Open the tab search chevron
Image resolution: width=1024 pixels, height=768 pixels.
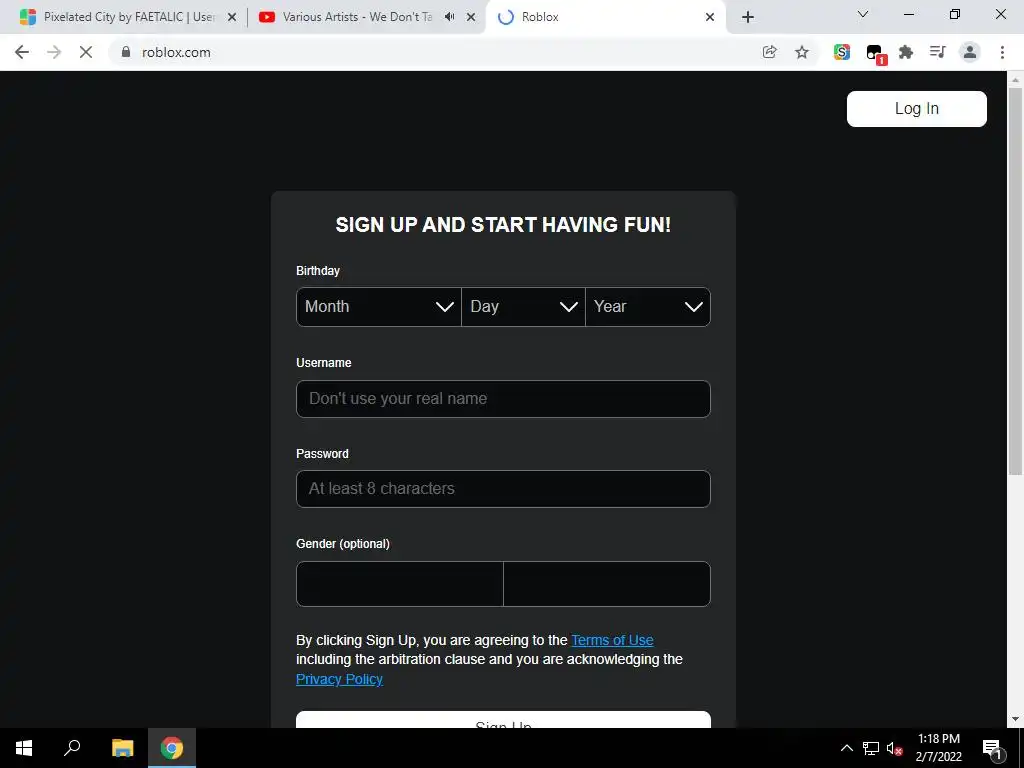[863, 14]
